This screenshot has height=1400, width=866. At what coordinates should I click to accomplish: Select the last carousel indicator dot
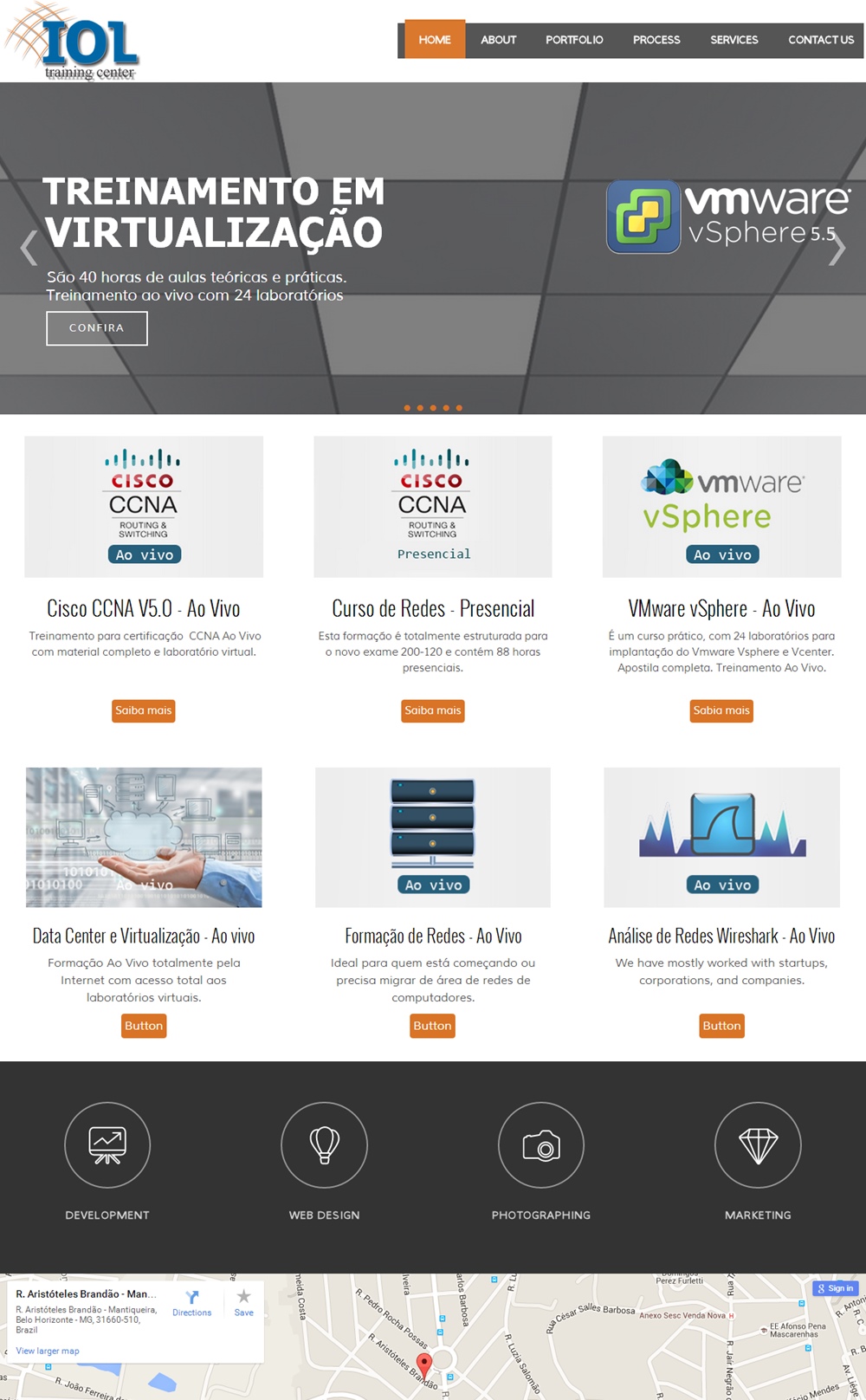tap(459, 408)
